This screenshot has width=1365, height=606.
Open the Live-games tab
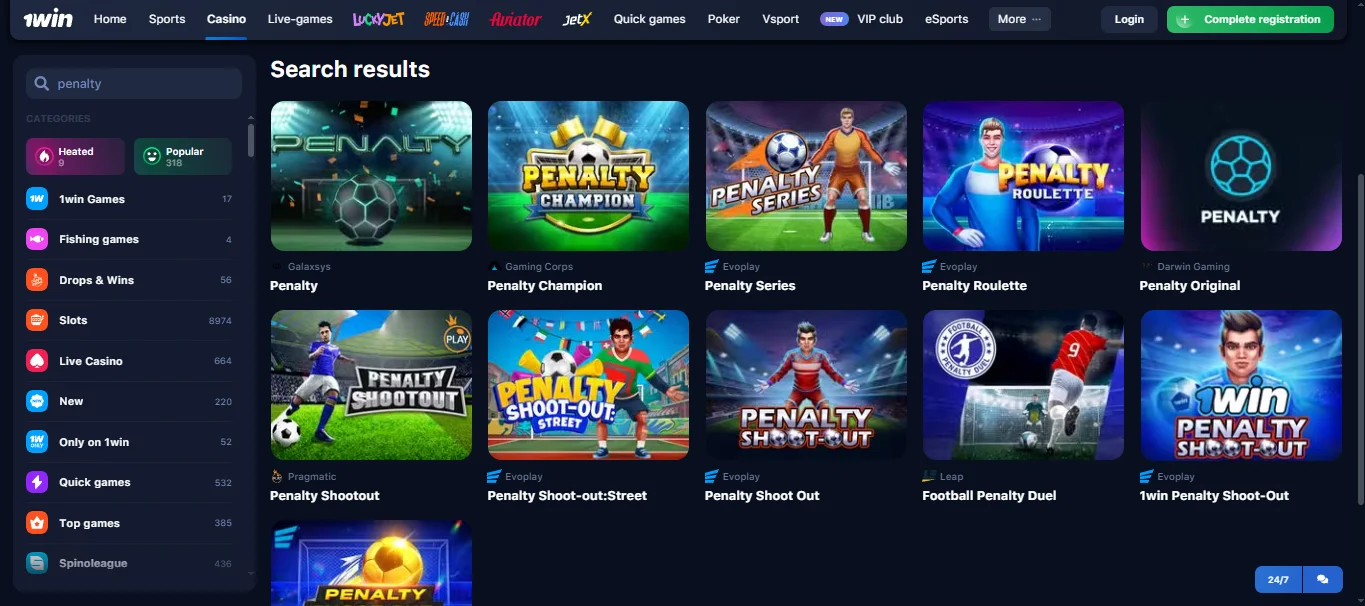300,19
